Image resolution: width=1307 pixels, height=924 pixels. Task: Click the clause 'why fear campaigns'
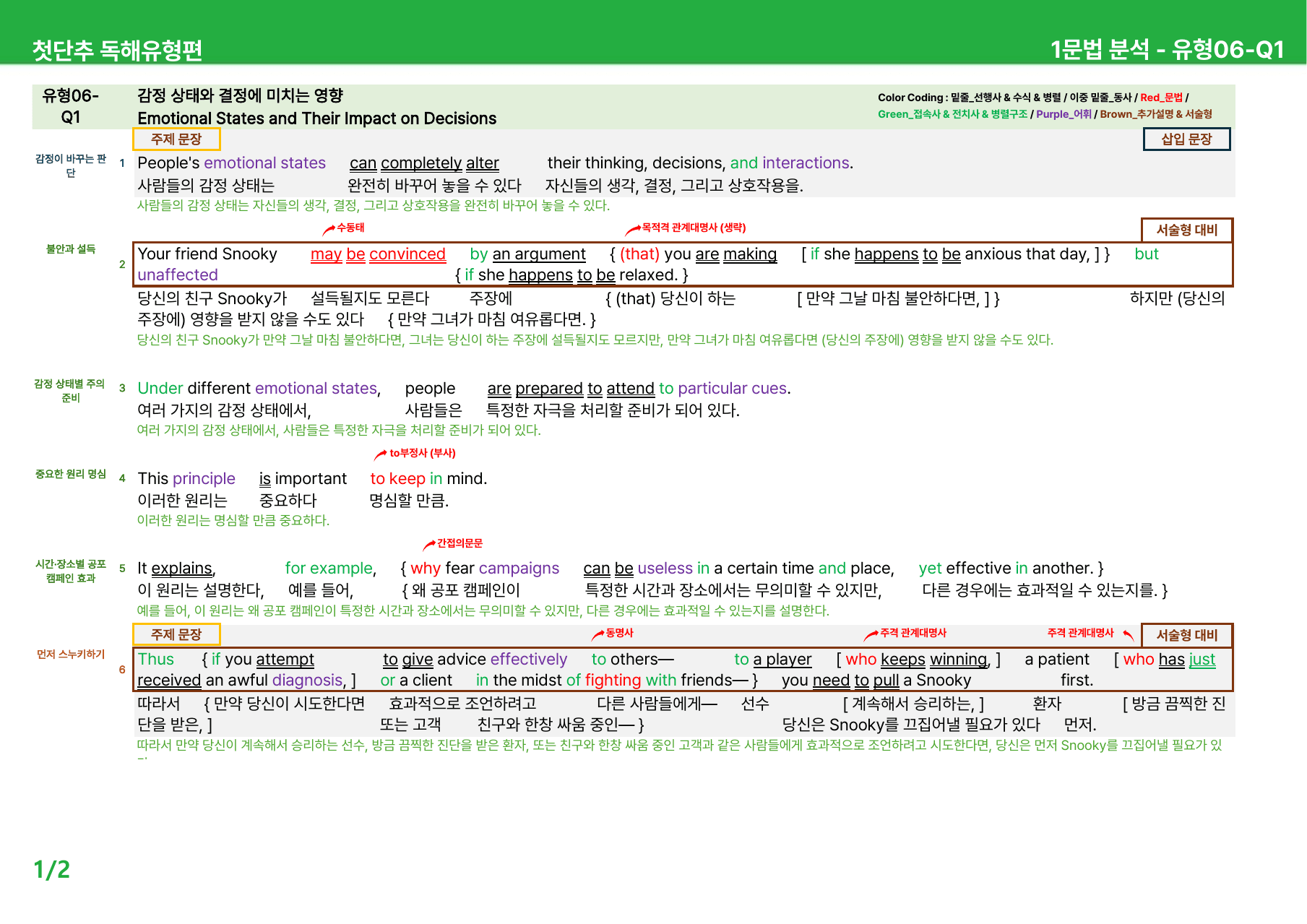point(485,569)
